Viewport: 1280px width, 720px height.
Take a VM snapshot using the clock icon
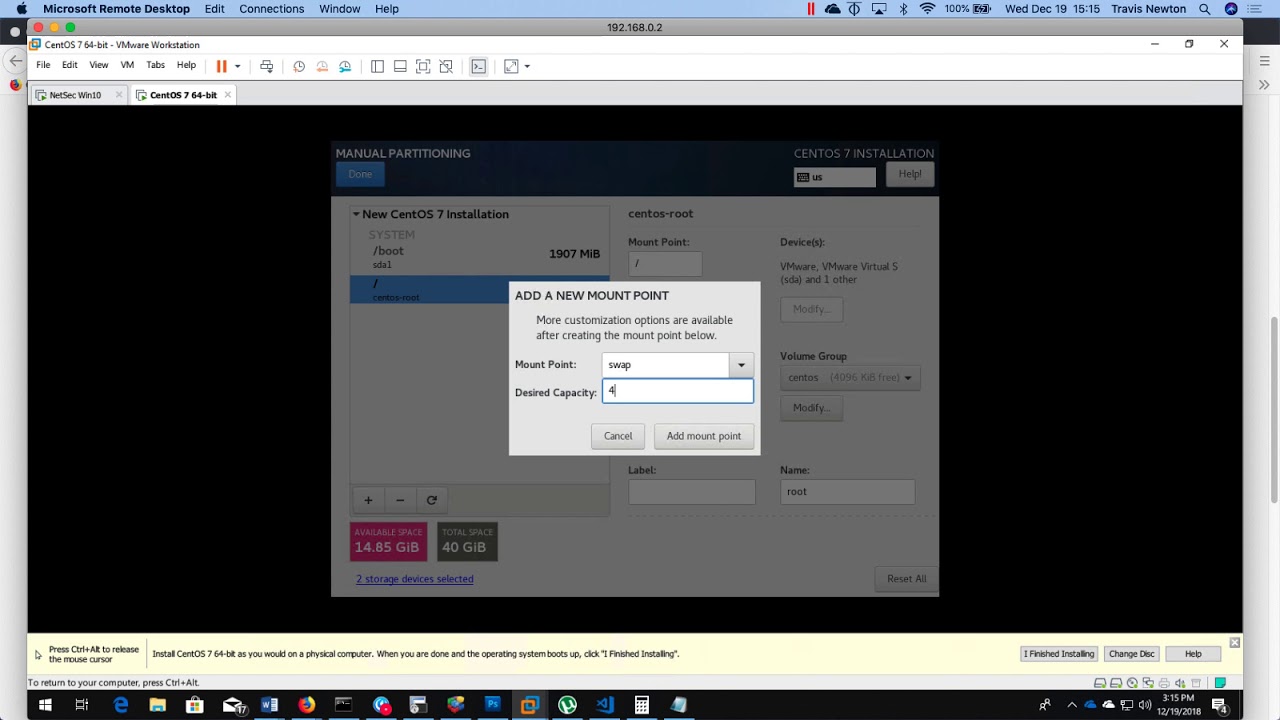[x=299, y=66]
